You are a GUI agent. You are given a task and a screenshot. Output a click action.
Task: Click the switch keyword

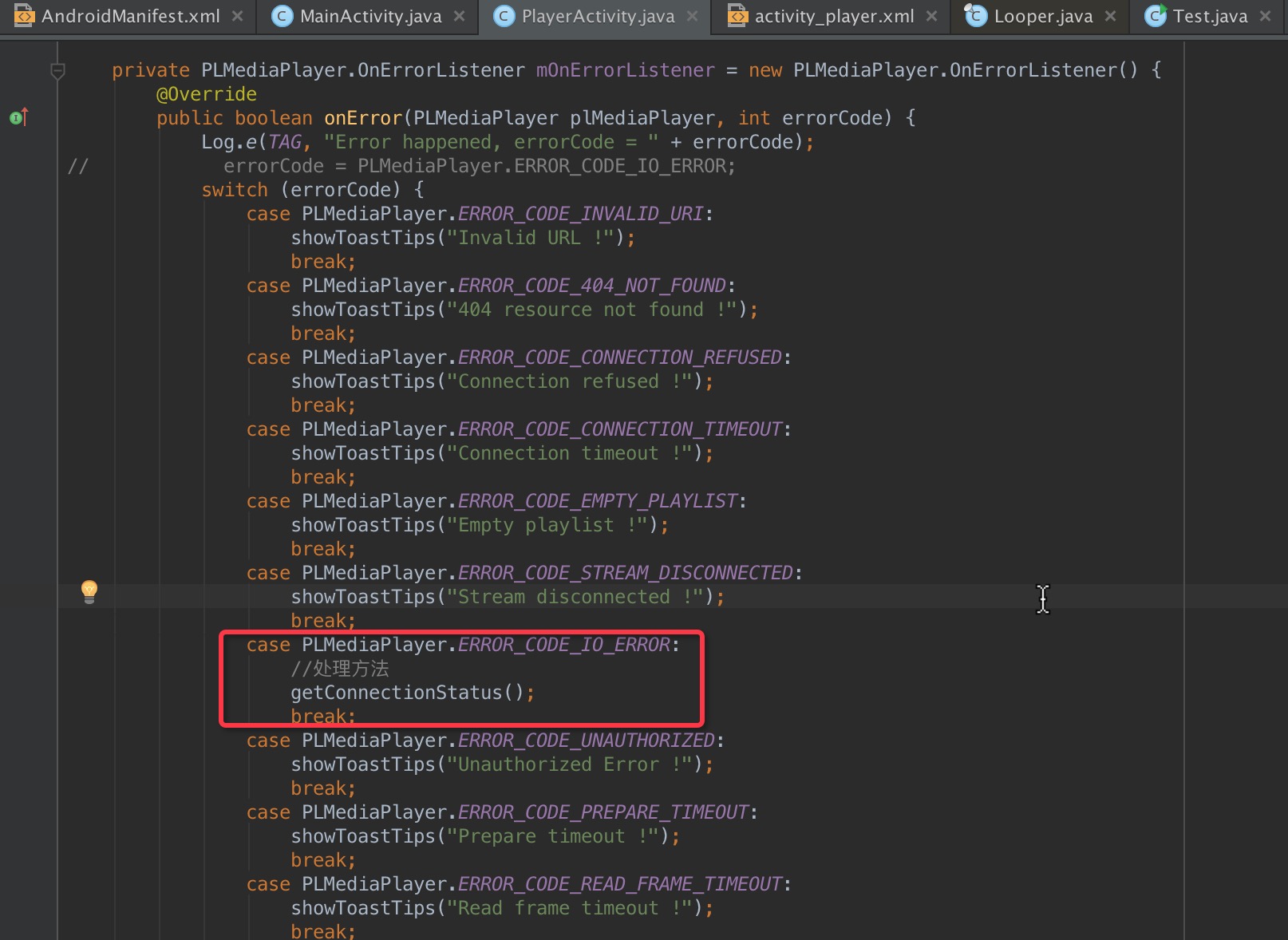pyautogui.click(x=235, y=190)
